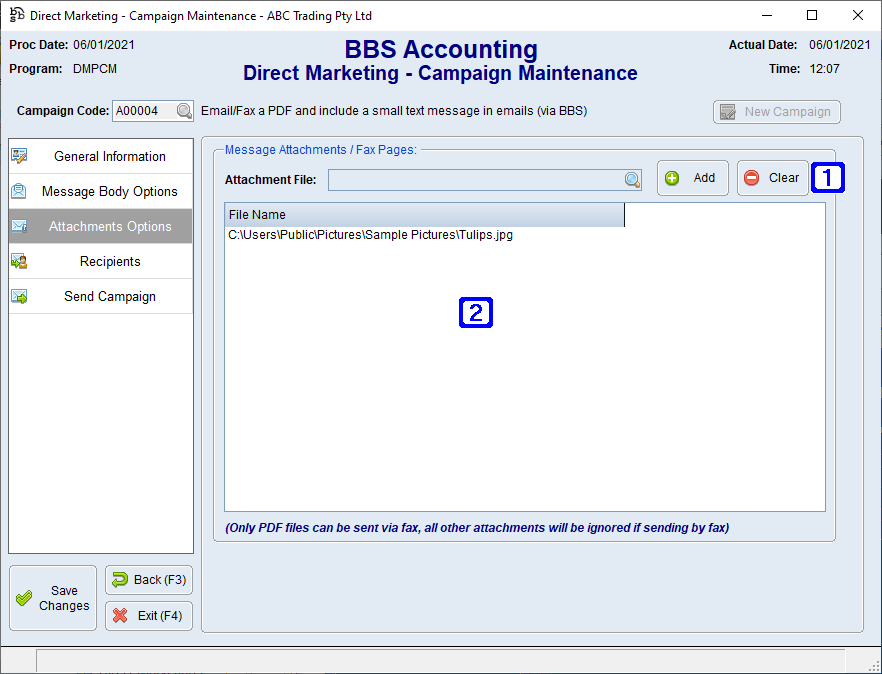
Task: Click the red minus Clear icon
Action: coord(753,177)
